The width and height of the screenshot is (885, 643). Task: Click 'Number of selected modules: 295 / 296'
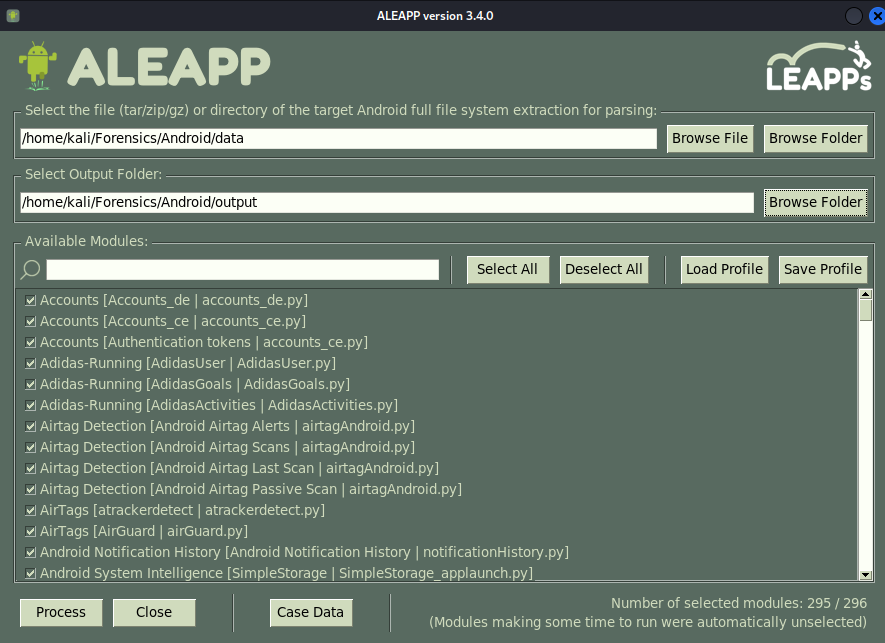click(x=739, y=603)
